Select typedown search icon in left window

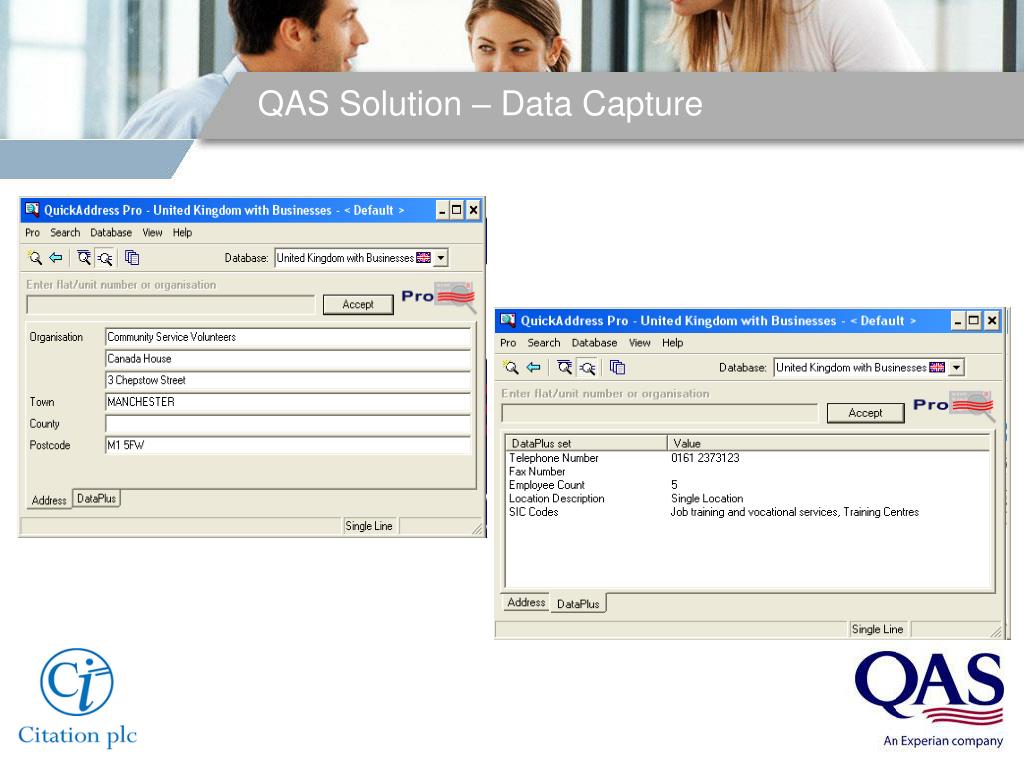[x=84, y=258]
